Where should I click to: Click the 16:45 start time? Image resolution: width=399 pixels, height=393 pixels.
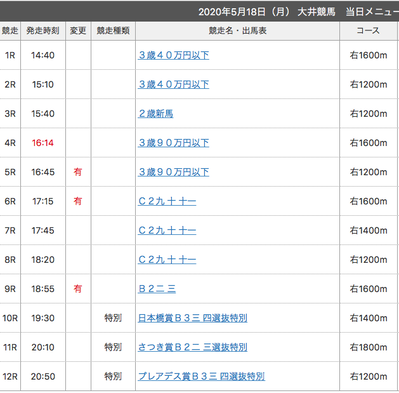(43, 172)
